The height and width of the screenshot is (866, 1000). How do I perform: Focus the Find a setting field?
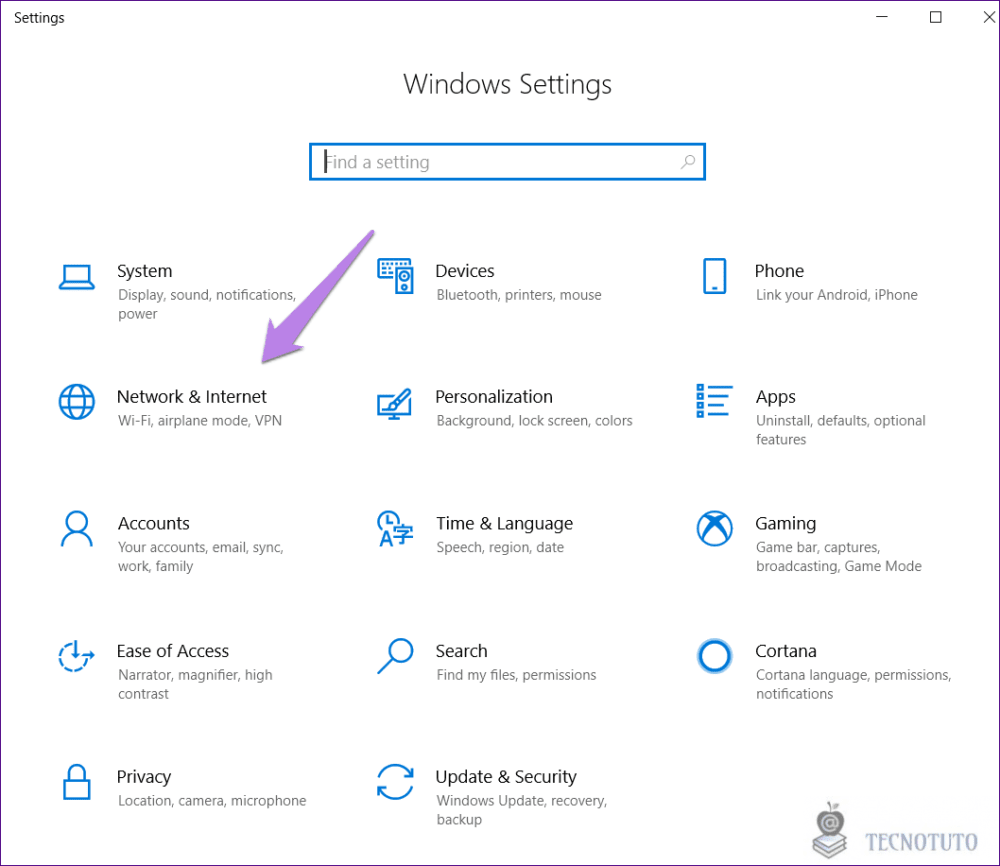[x=507, y=162]
